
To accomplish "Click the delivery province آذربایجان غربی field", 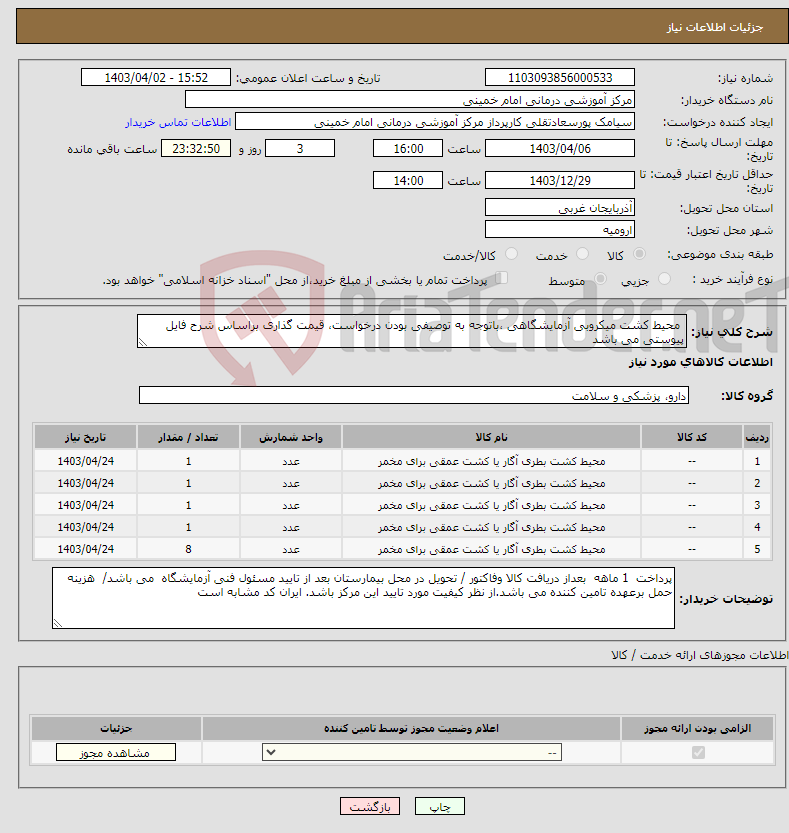I will coord(560,208).
